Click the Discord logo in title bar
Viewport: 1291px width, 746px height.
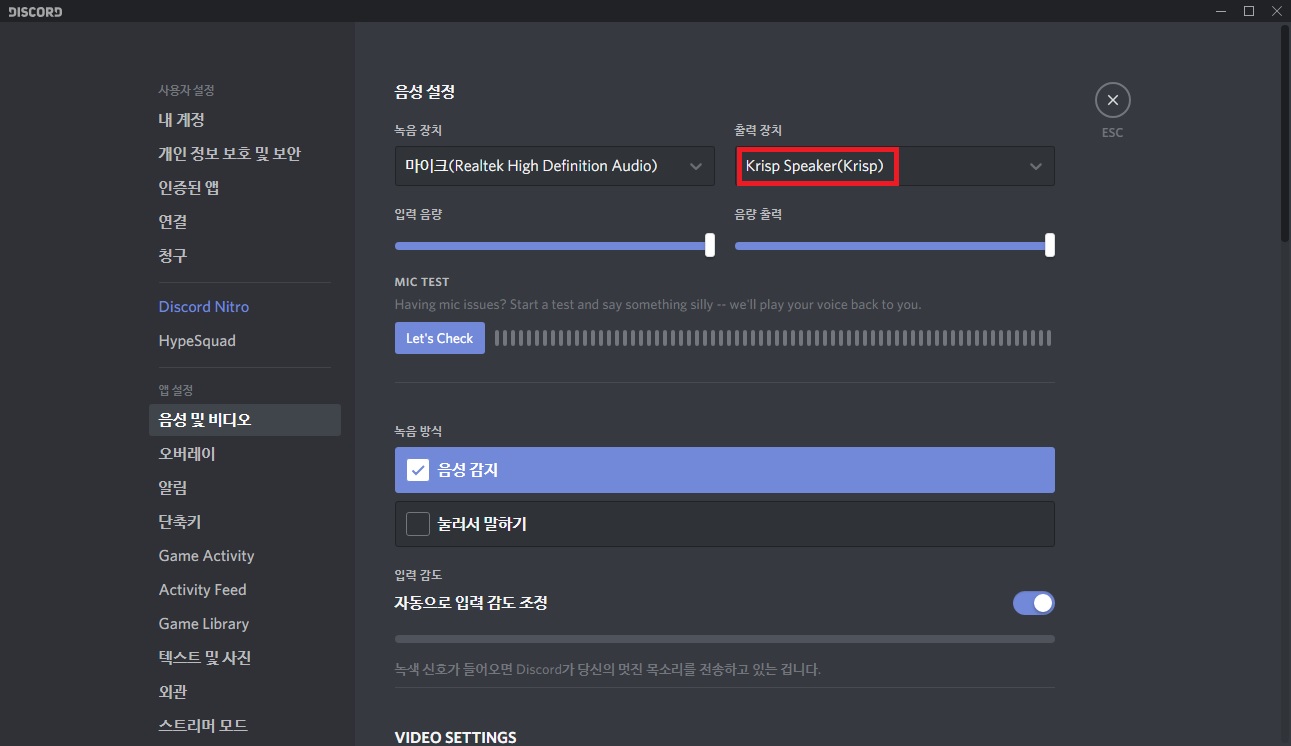click(35, 12)
